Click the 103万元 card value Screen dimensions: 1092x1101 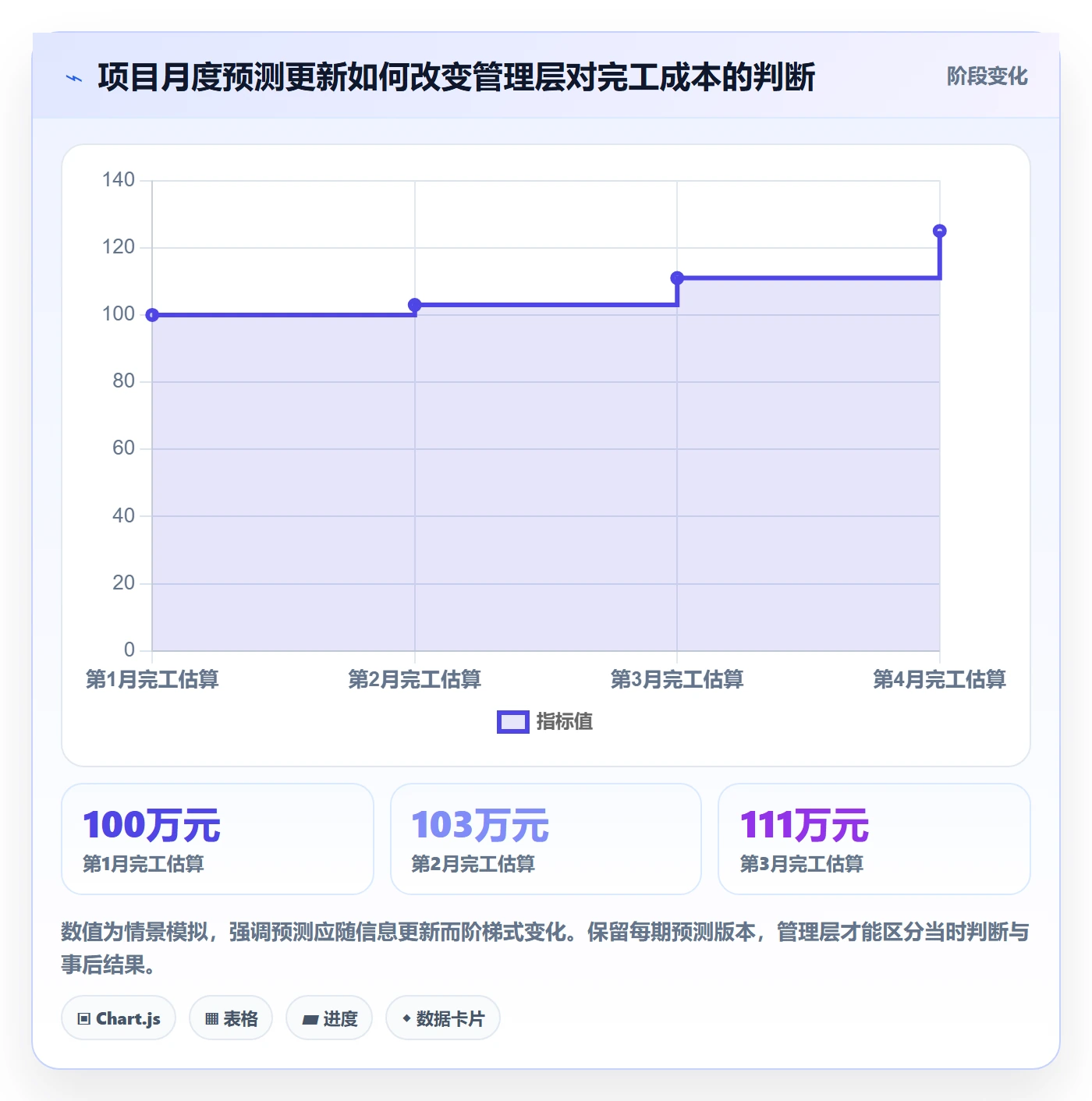point(480,825)
